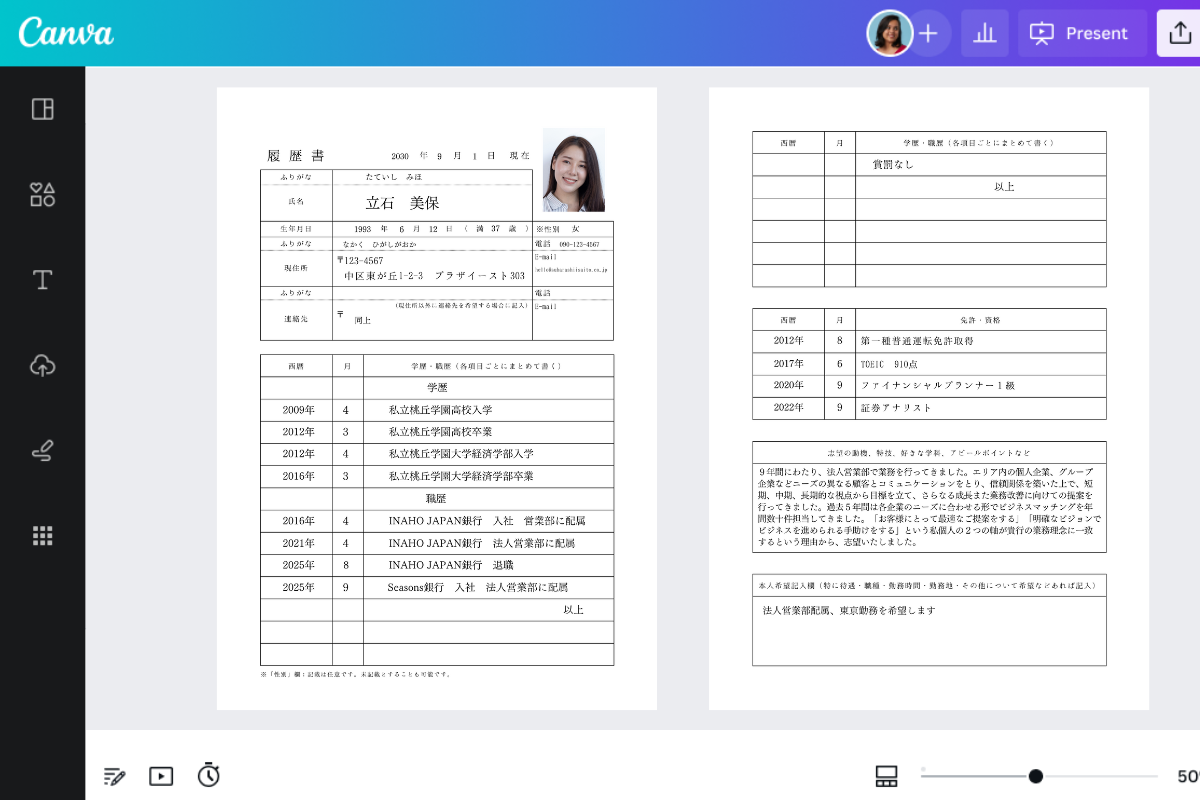
Task: Open the Design templates panel
Action: click(x=42, y=108)
